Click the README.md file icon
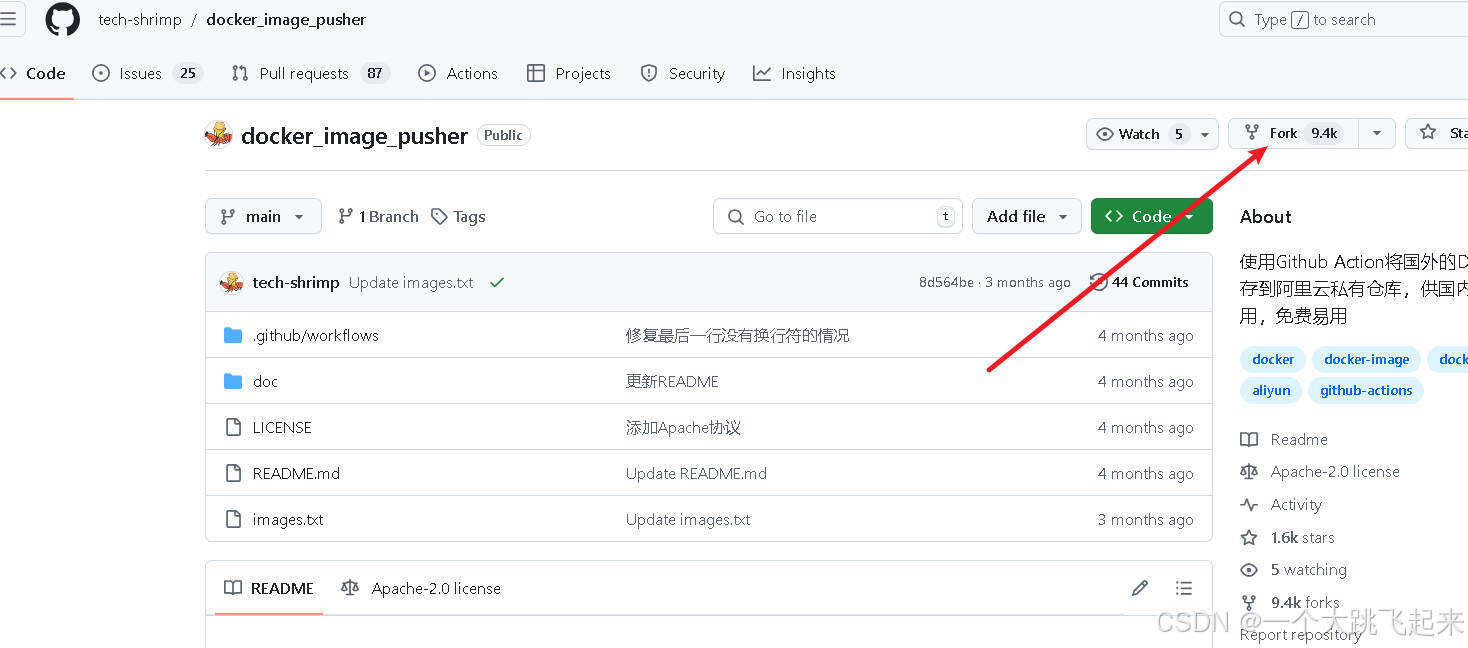This screenshot has width=1468, height=648. click(233, 474)
